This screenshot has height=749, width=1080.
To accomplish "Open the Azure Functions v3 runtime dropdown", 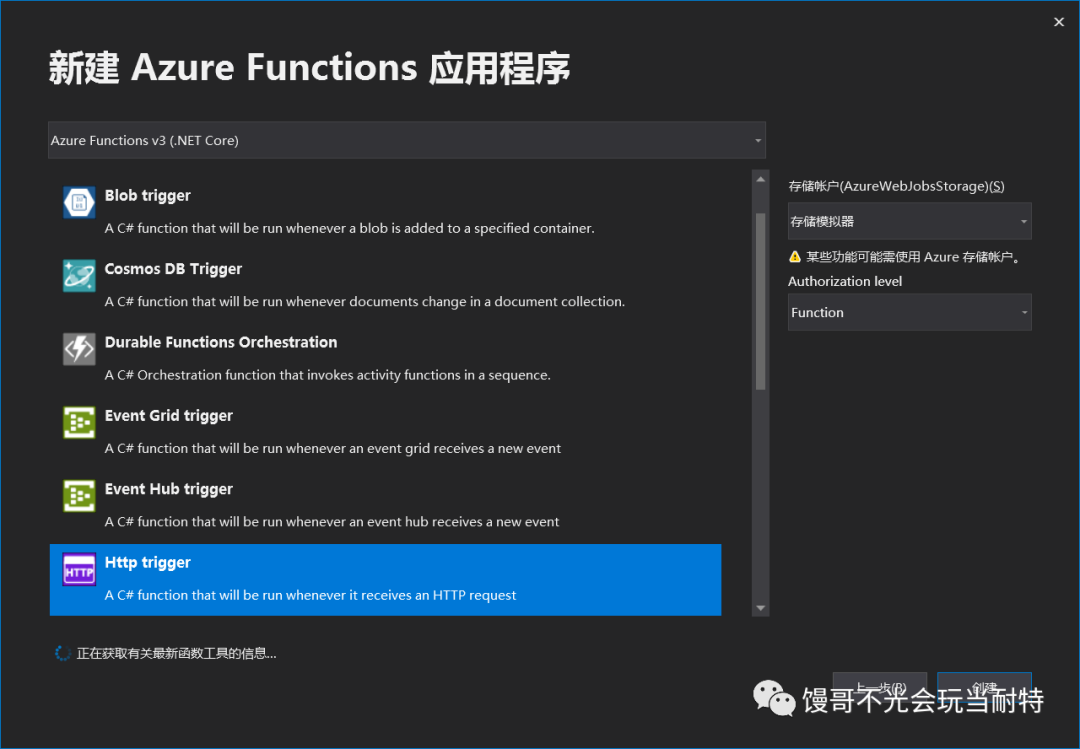I will click(406, 141).
